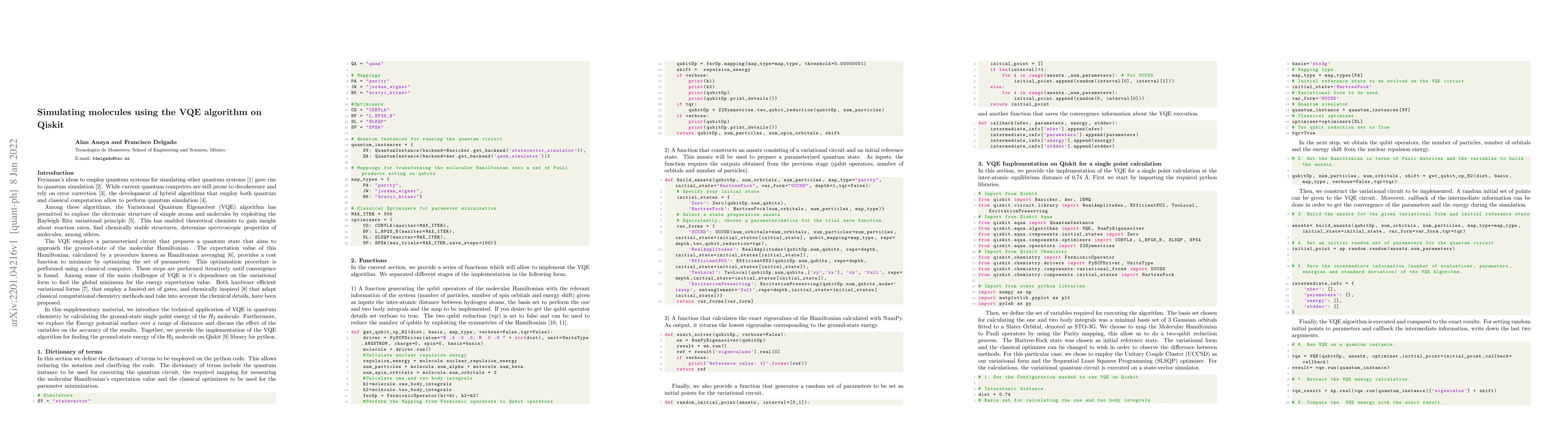Click the '# Mappings' comment in code
The height and width of the screenshot is (444, 1568).
click(365, 75)
